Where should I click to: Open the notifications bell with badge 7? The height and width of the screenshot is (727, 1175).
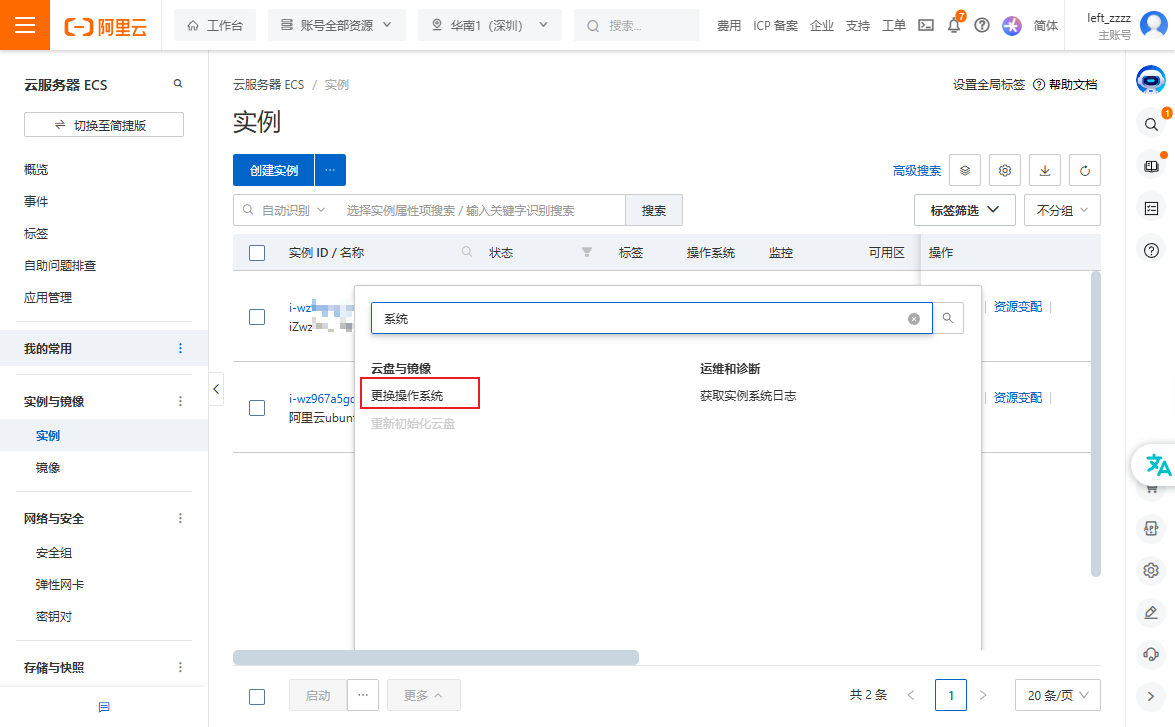[x=953, y=25]
